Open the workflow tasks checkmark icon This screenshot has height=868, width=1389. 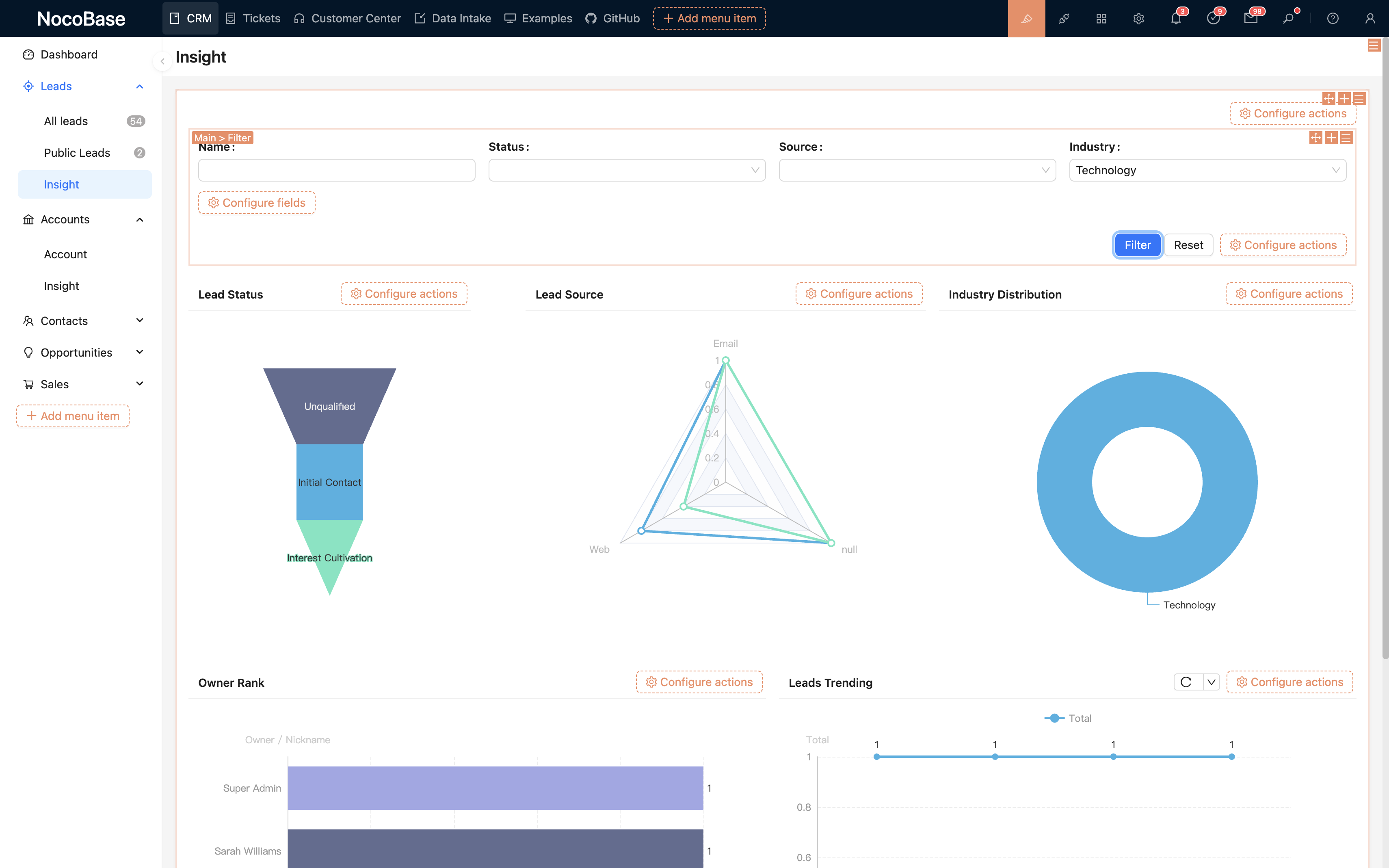tap(1213, 18)
